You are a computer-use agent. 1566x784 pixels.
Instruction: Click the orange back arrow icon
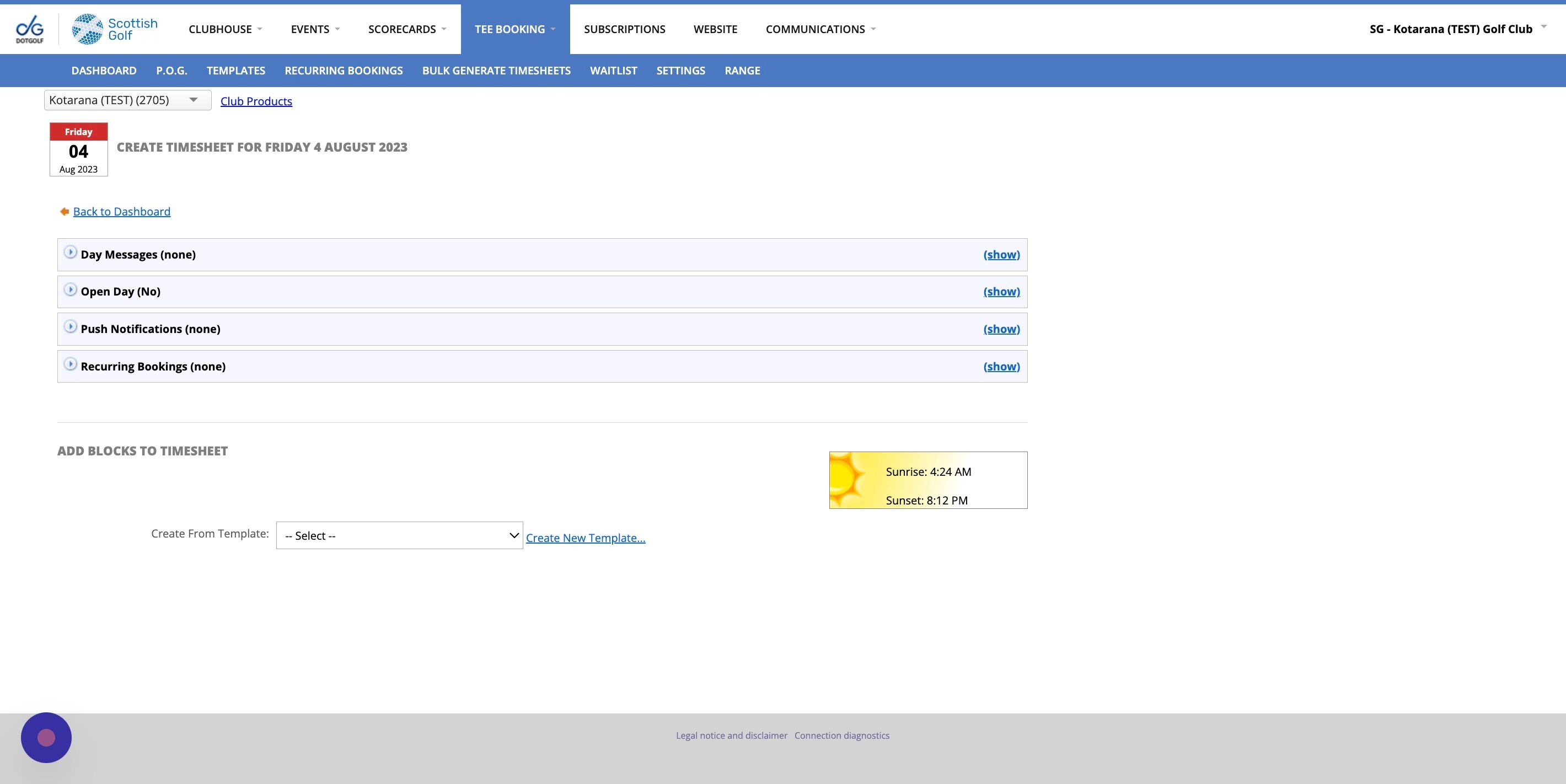coord(65,212)
